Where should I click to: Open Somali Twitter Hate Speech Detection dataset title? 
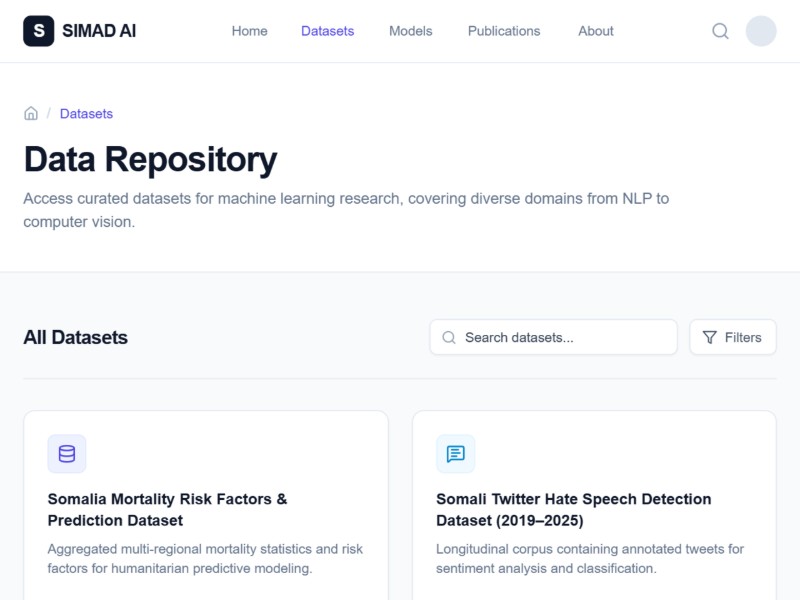pyautogui.click(x=573, y=509)
